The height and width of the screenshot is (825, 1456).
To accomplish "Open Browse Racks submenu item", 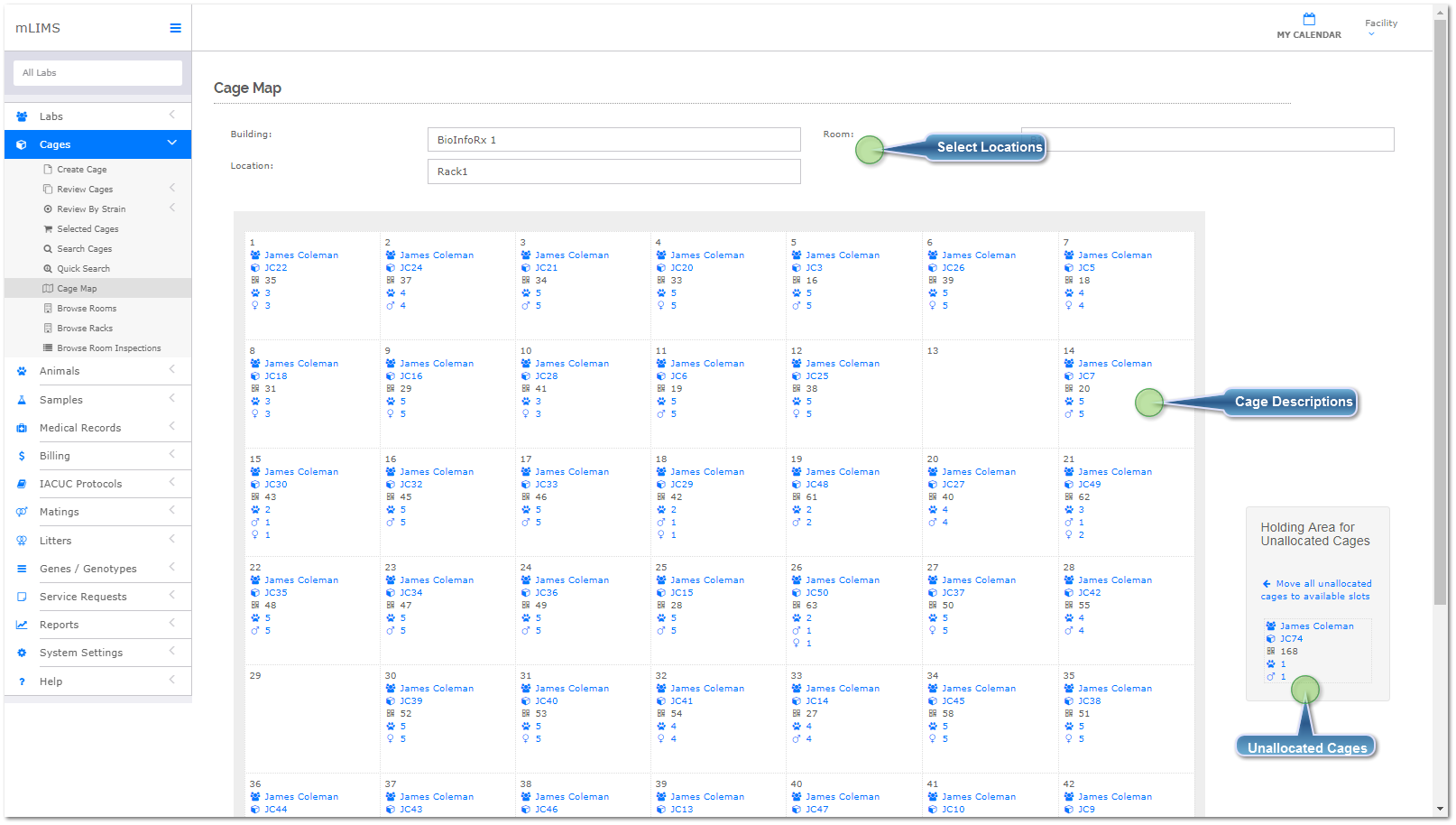I will point(85,329).
